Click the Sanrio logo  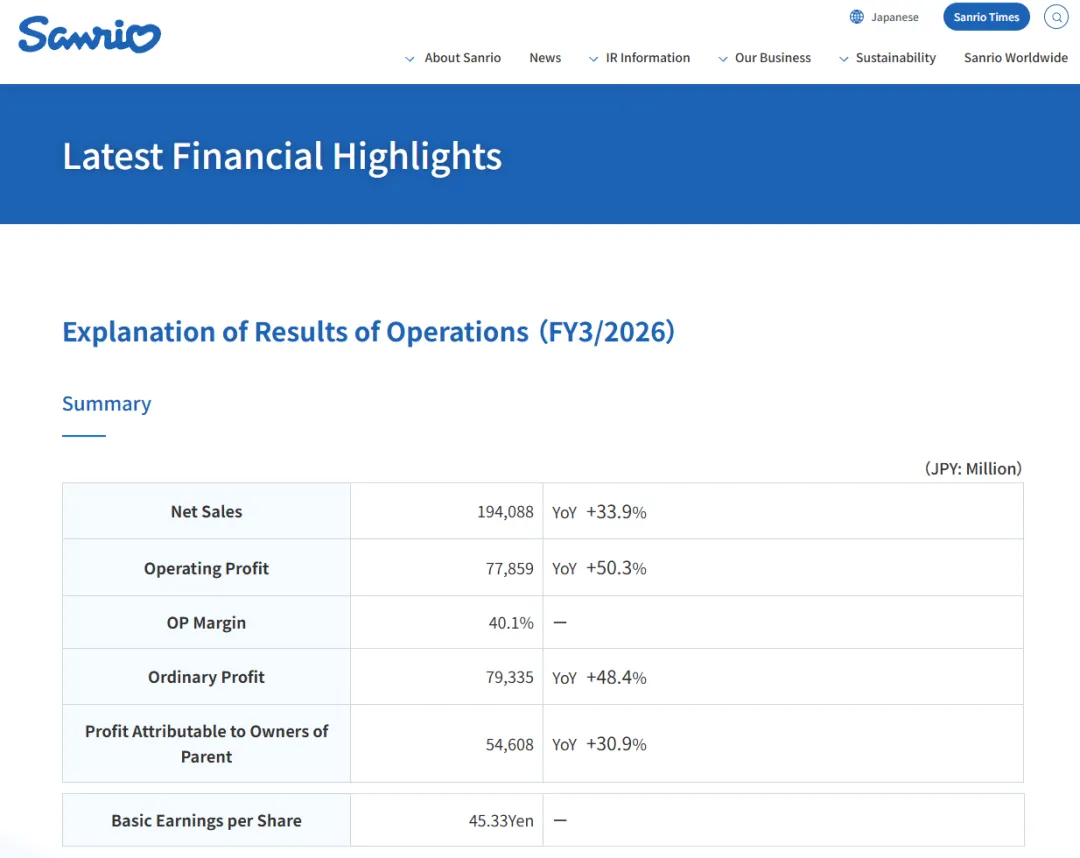[90, 35]
